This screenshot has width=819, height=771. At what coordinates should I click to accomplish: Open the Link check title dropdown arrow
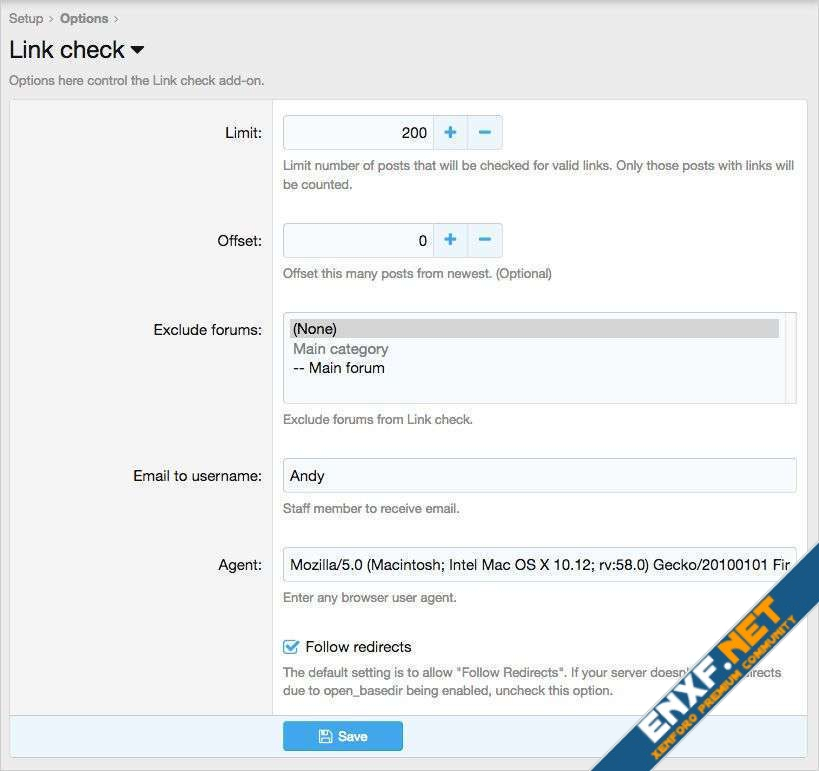137,50
